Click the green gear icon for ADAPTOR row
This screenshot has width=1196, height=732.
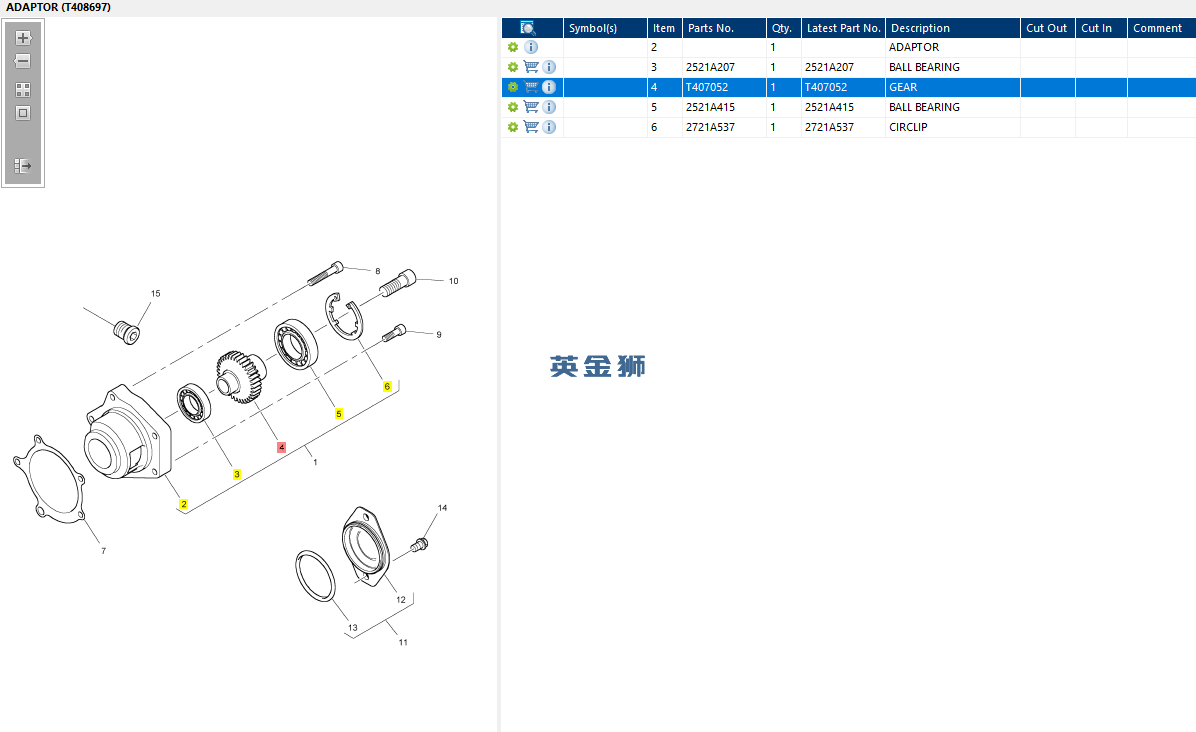[513, 47]
